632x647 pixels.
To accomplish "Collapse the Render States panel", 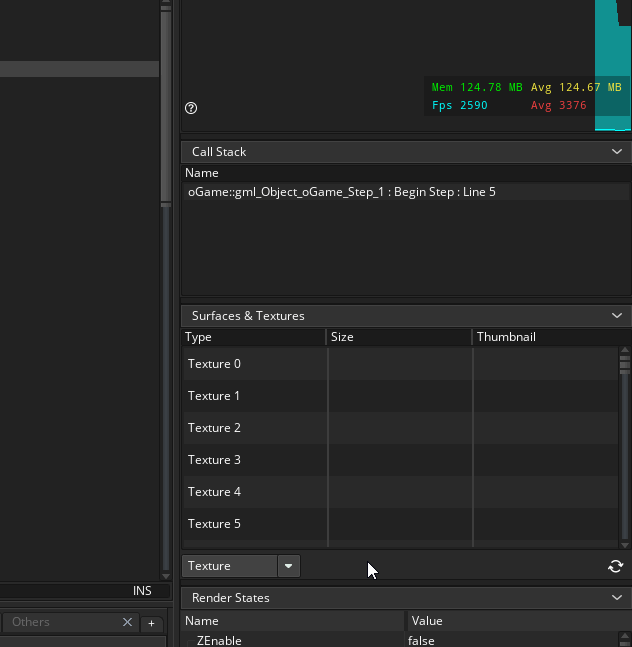I will coord(616,598).
